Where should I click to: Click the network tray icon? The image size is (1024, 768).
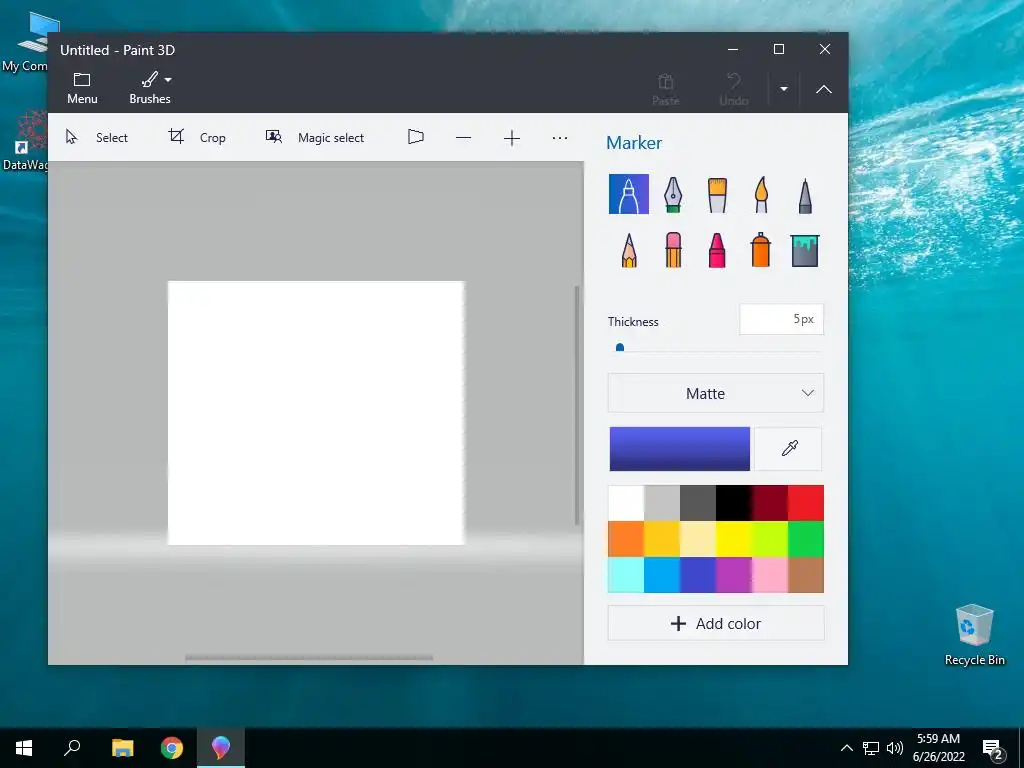(871, 748)
